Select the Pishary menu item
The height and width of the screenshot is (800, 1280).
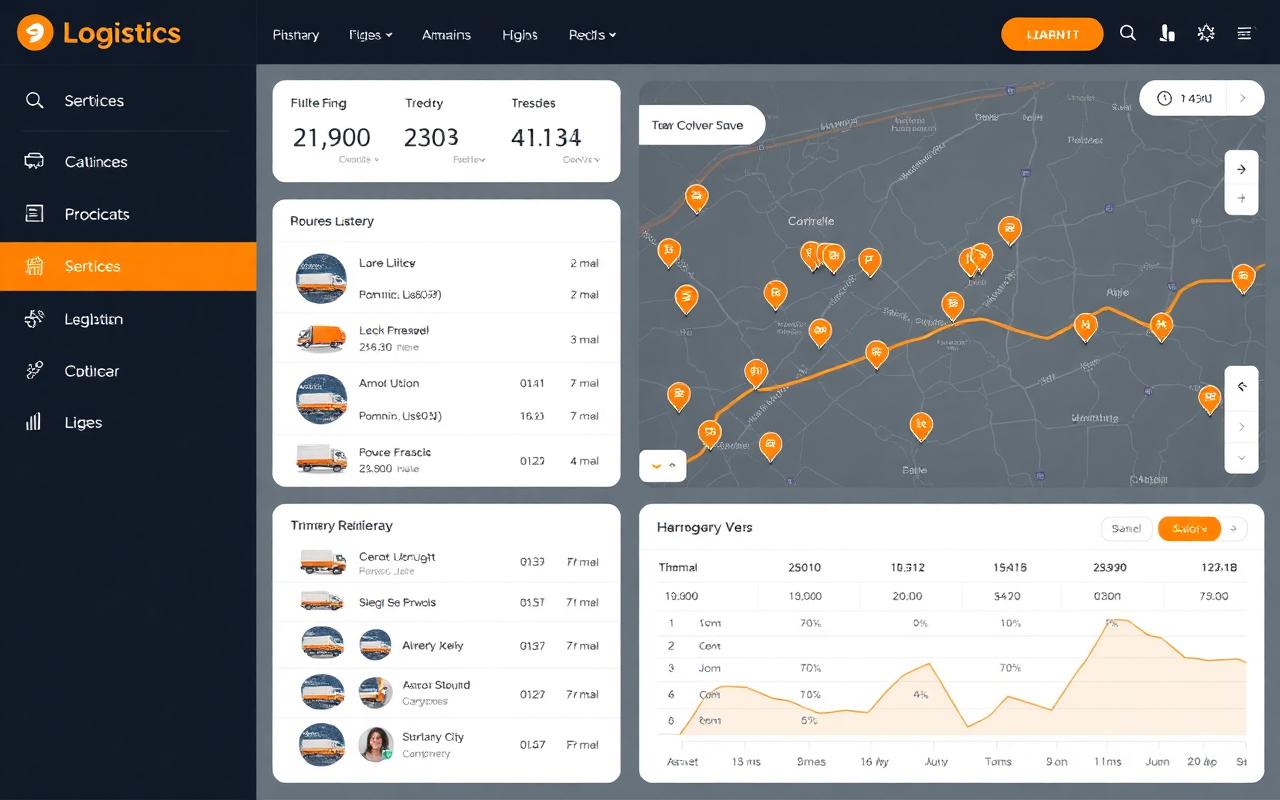(x=296, y=34)
